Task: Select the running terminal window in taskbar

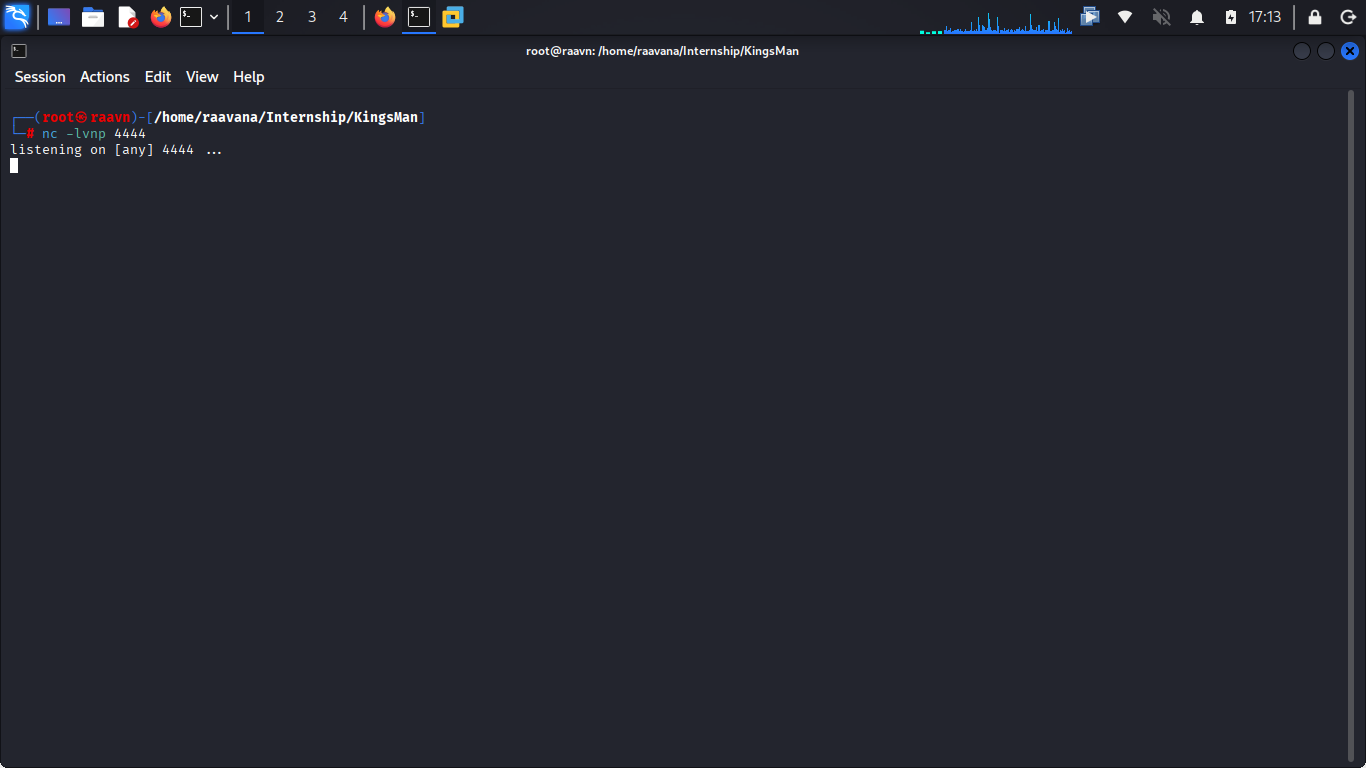Action: [419, 17]
